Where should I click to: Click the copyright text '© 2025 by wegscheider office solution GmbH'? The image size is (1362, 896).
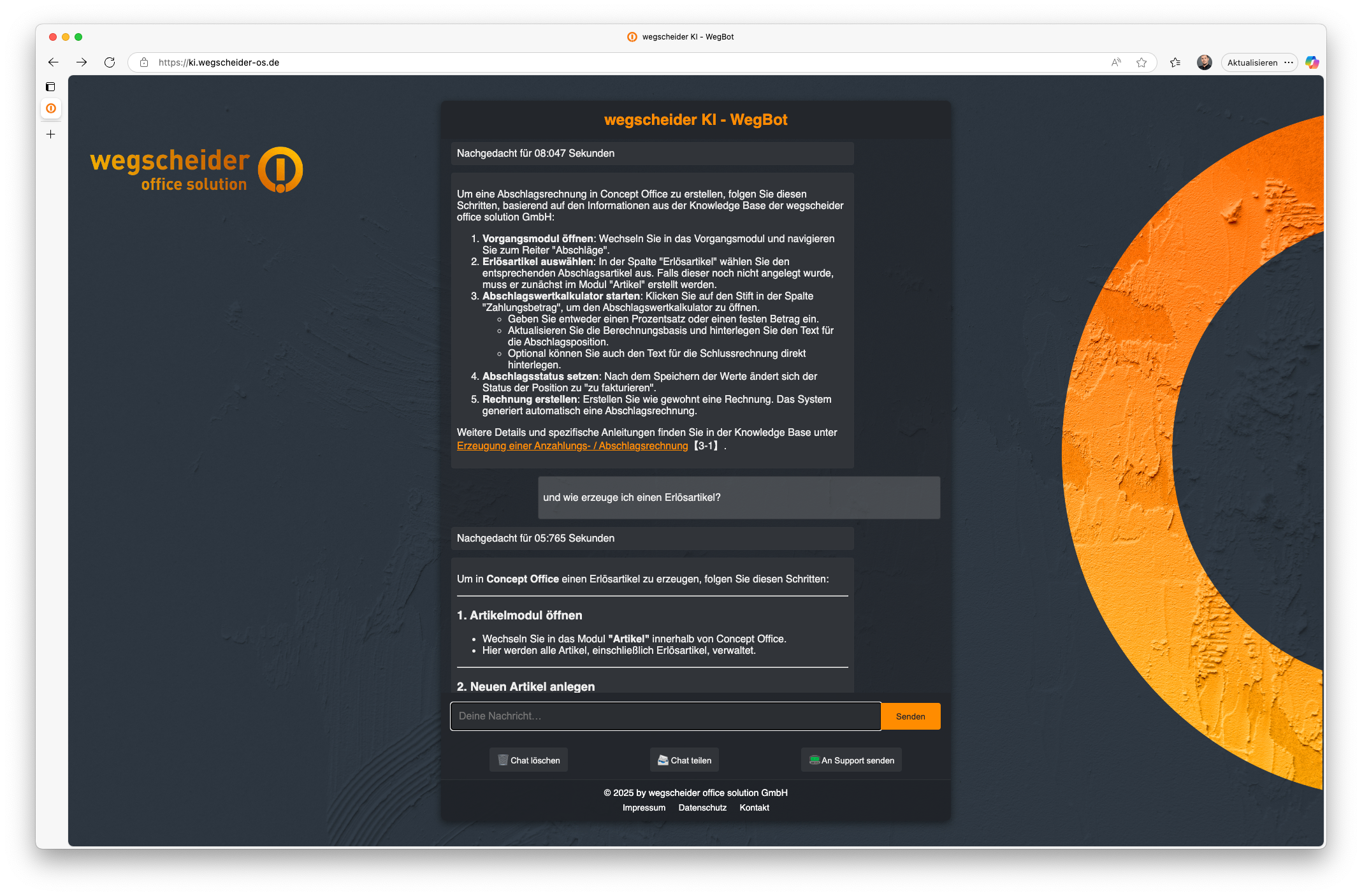pos(695,793)
